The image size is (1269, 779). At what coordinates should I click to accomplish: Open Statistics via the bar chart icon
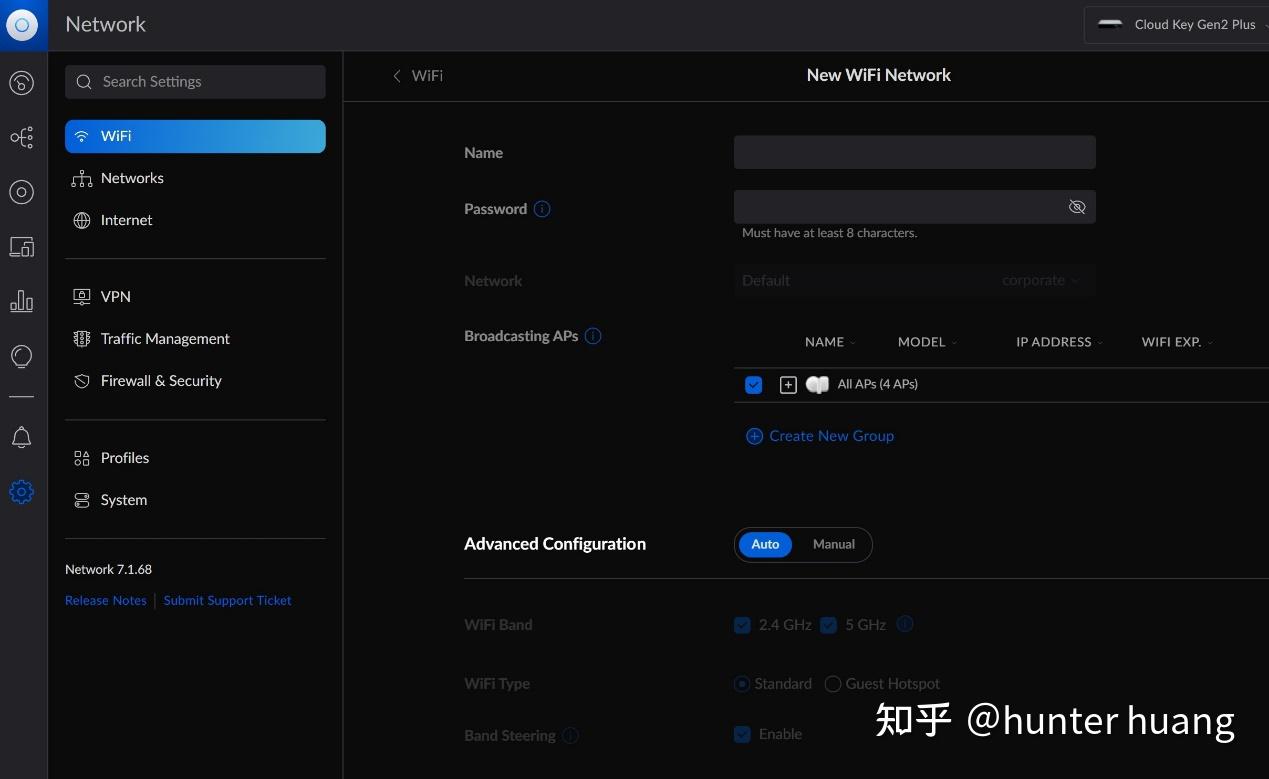22,301
